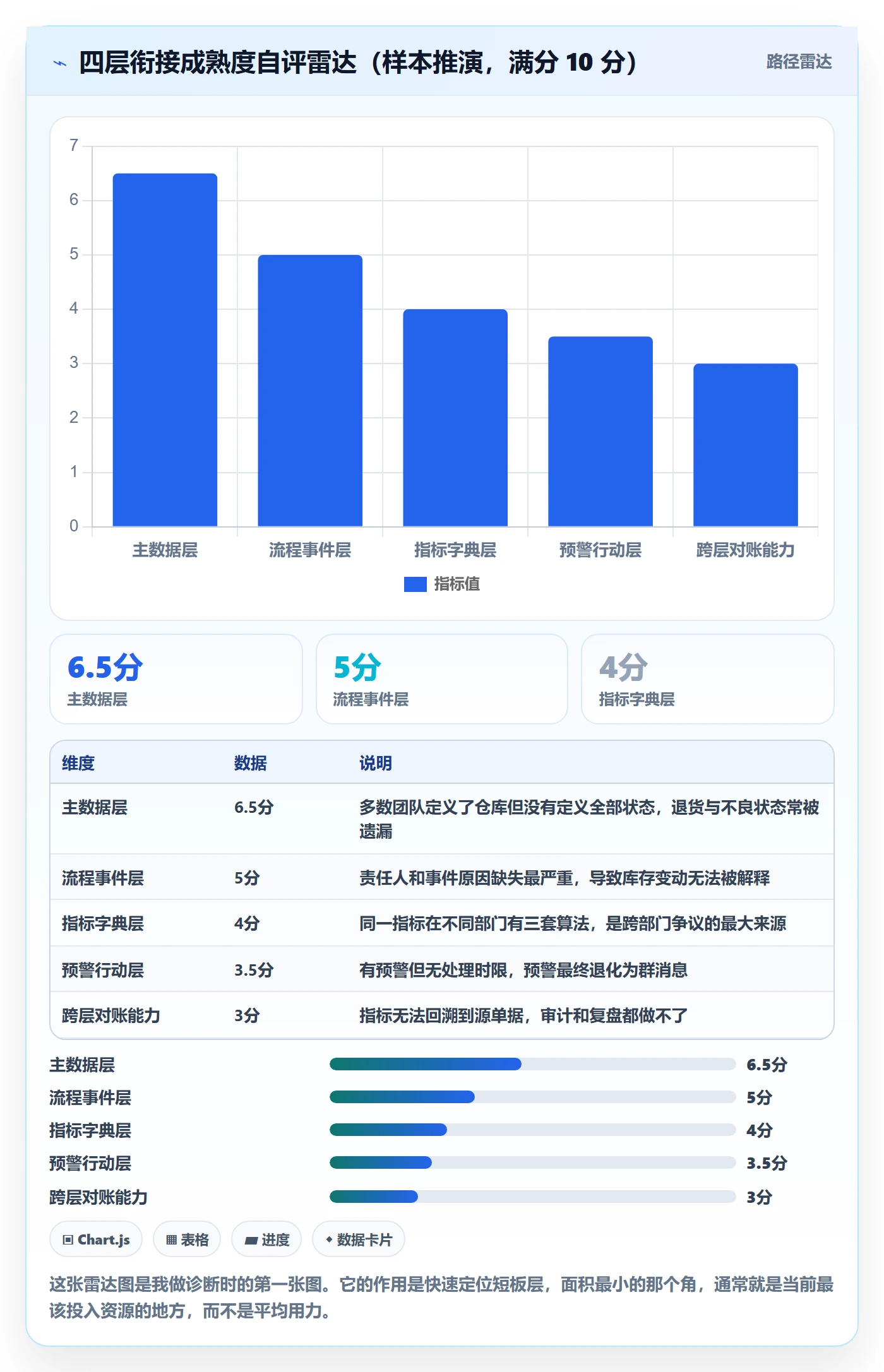
Task: Open the 5分 流程事件层 data card
Action: pyautogui.click(x=442, y=679)
